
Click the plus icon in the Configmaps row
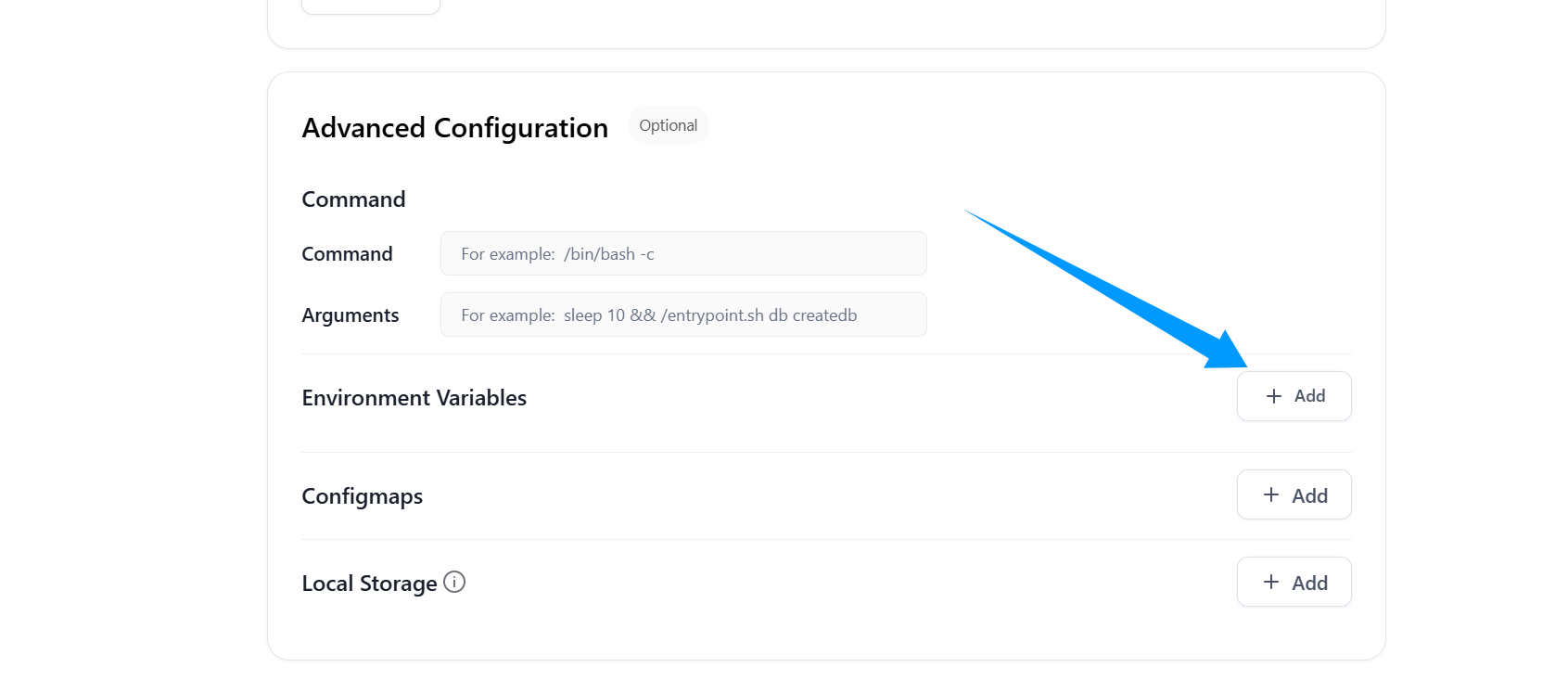pyautogui.click(x=1271, y=495)
